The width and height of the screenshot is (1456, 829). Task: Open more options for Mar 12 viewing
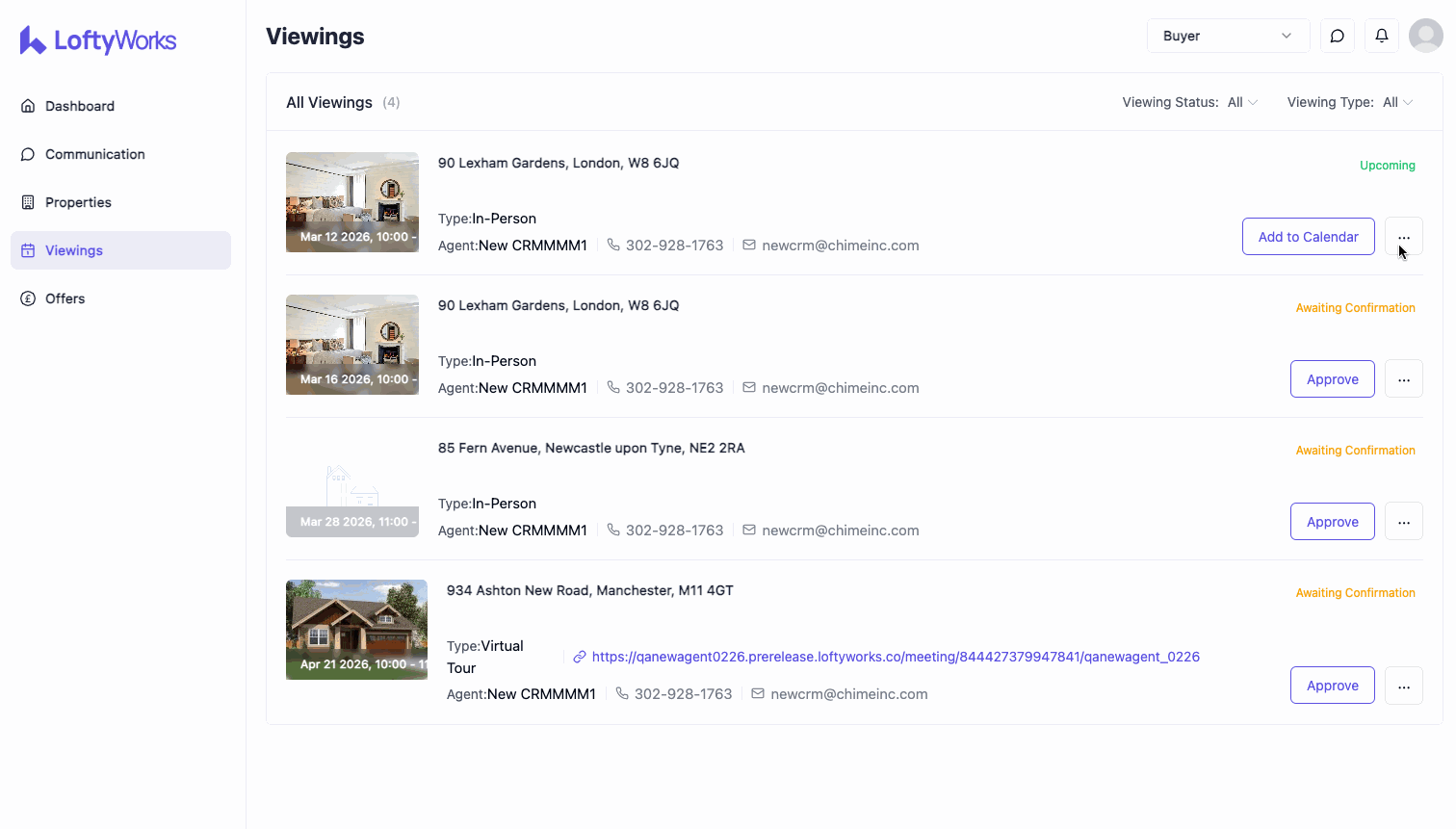(x=1403, y=237)
